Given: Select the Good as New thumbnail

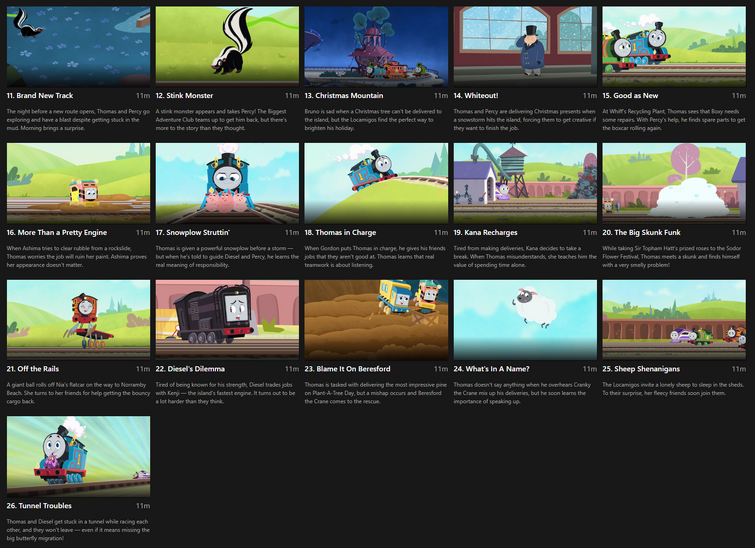Looking at the screenshot, I should click(x=674, y=46).
